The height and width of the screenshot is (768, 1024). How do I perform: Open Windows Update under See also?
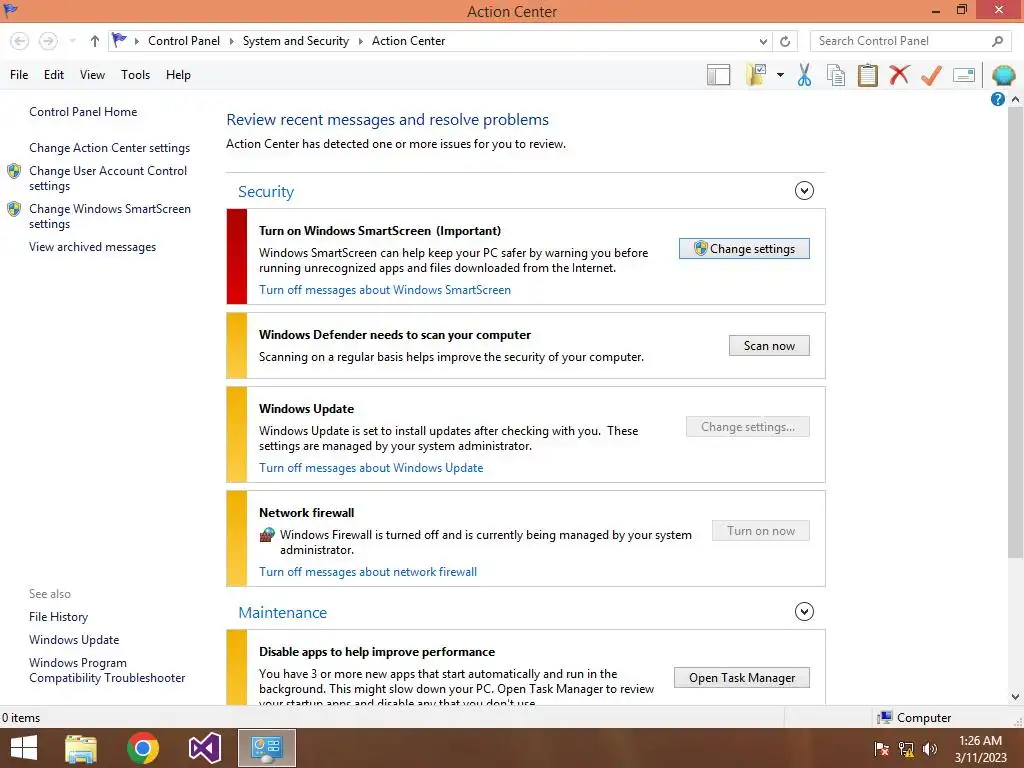(74, 640)
